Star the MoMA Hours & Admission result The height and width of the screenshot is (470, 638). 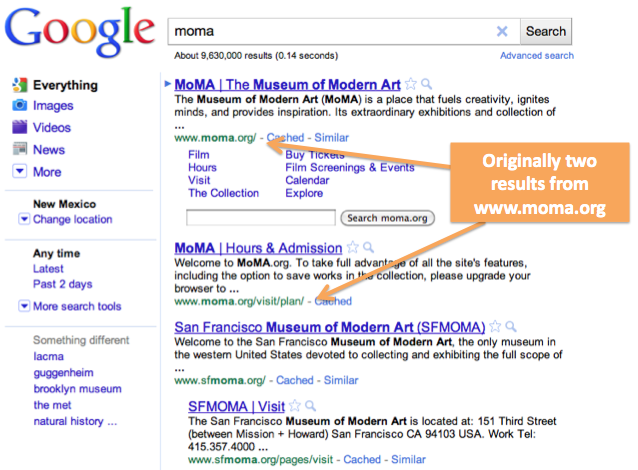click(353, 247)
